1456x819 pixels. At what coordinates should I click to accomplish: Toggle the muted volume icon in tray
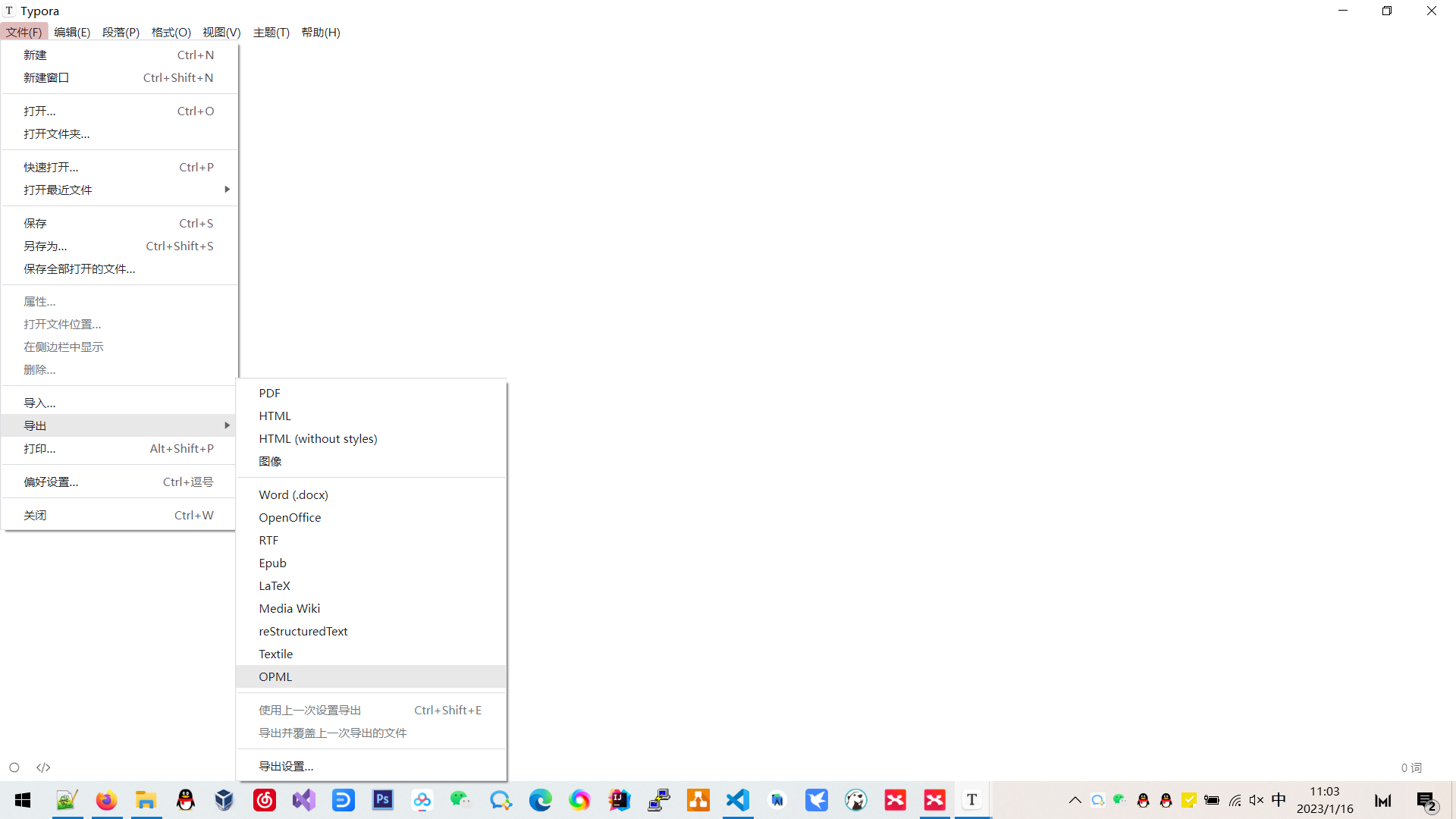(x=1257, y=800)
